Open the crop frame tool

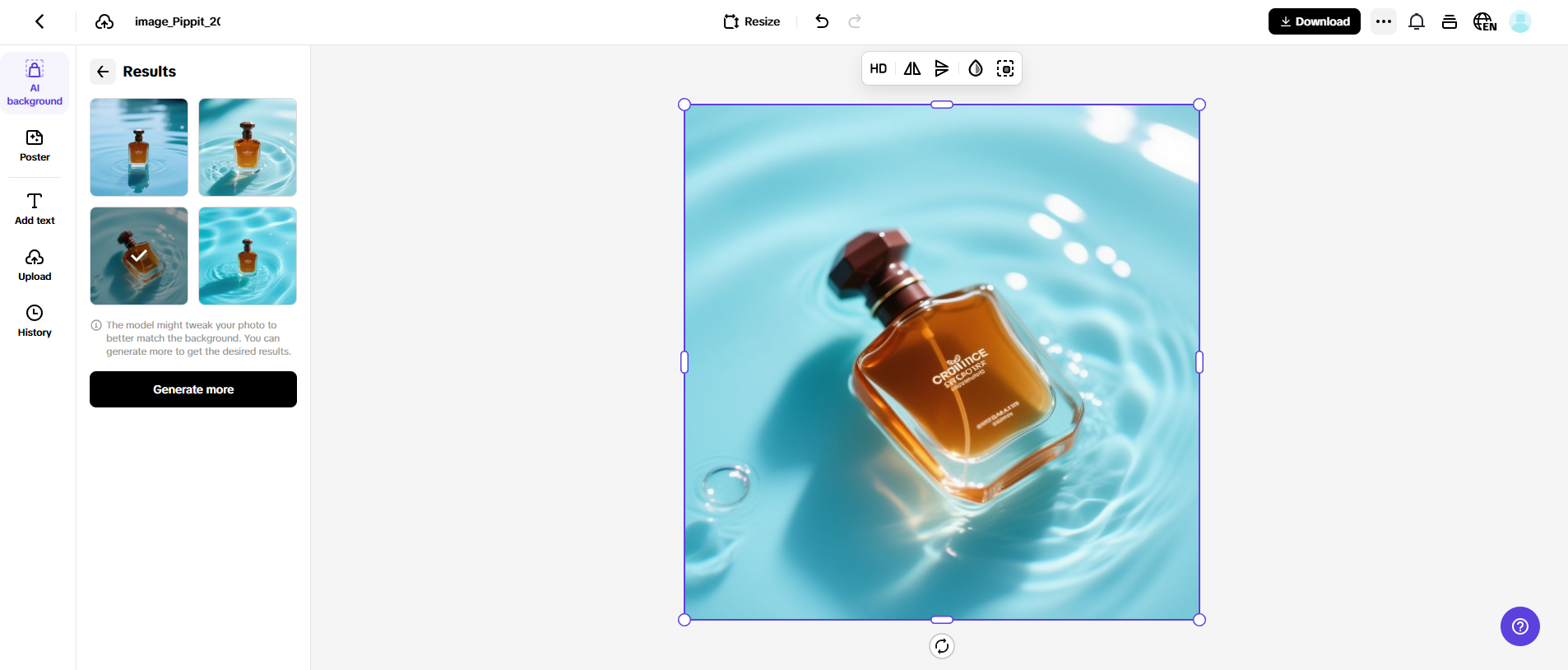pos(1005,68)
